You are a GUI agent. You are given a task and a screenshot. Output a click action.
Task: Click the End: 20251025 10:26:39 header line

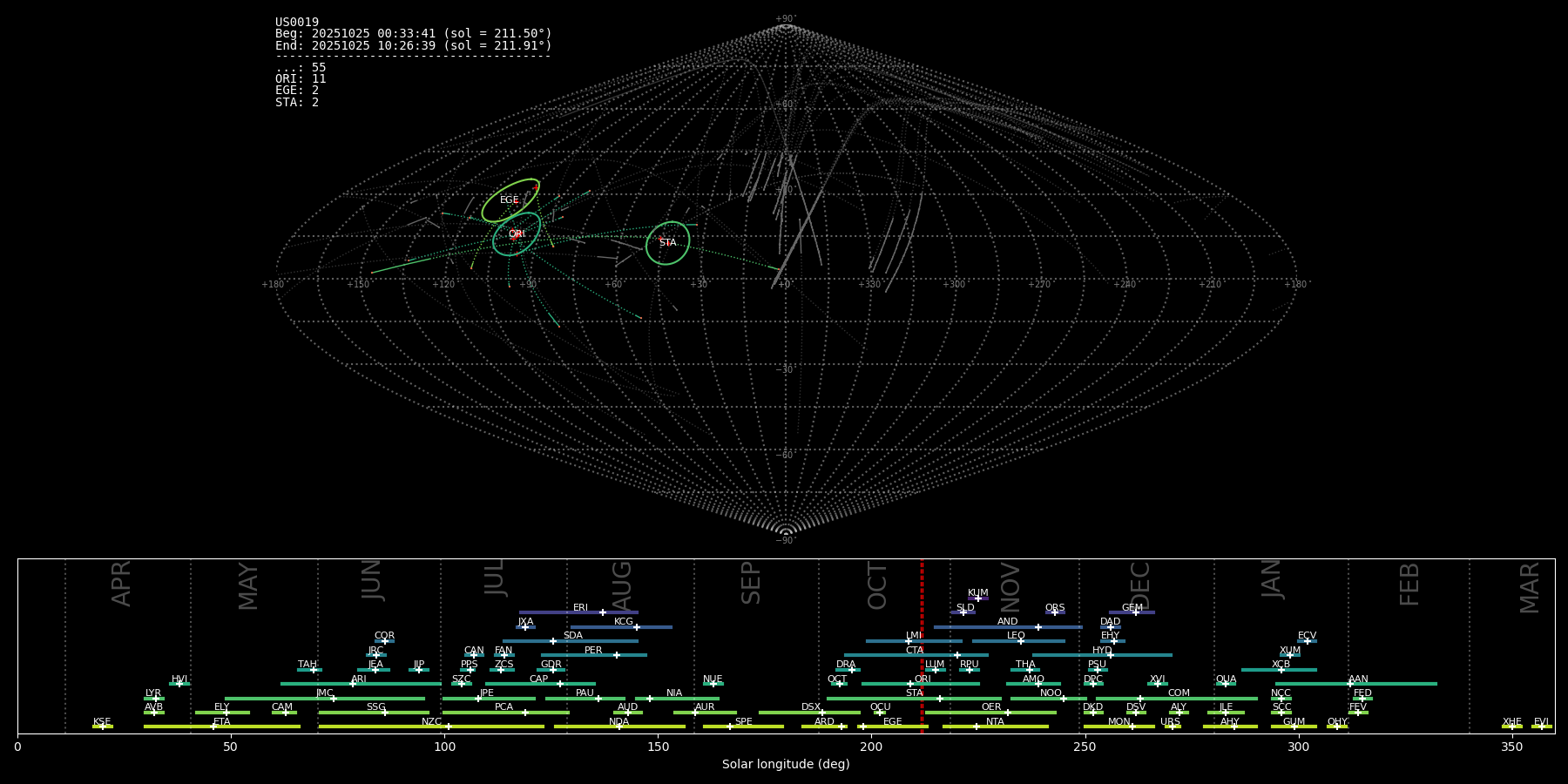point(414,45)
